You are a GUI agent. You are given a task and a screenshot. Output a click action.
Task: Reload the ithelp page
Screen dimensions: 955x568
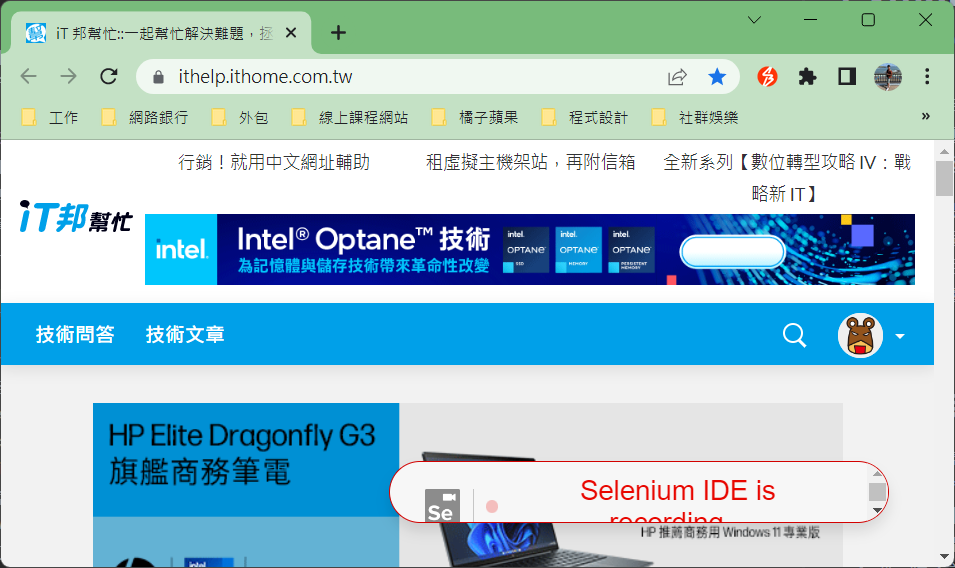[109, 77]
